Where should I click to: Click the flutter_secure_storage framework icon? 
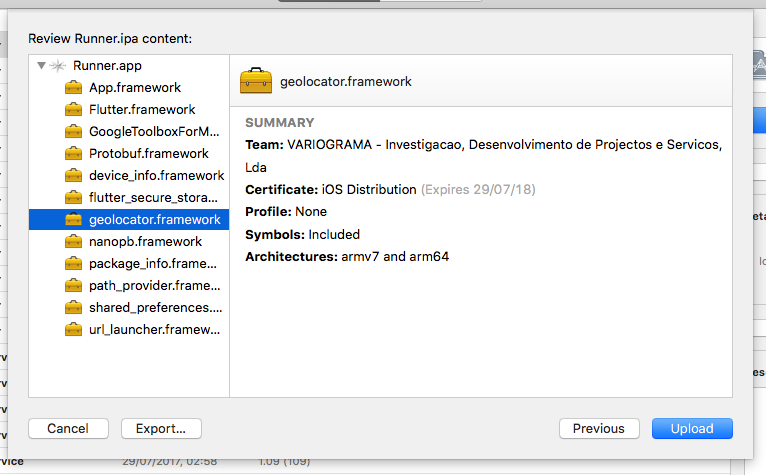[x=73, y=197]
